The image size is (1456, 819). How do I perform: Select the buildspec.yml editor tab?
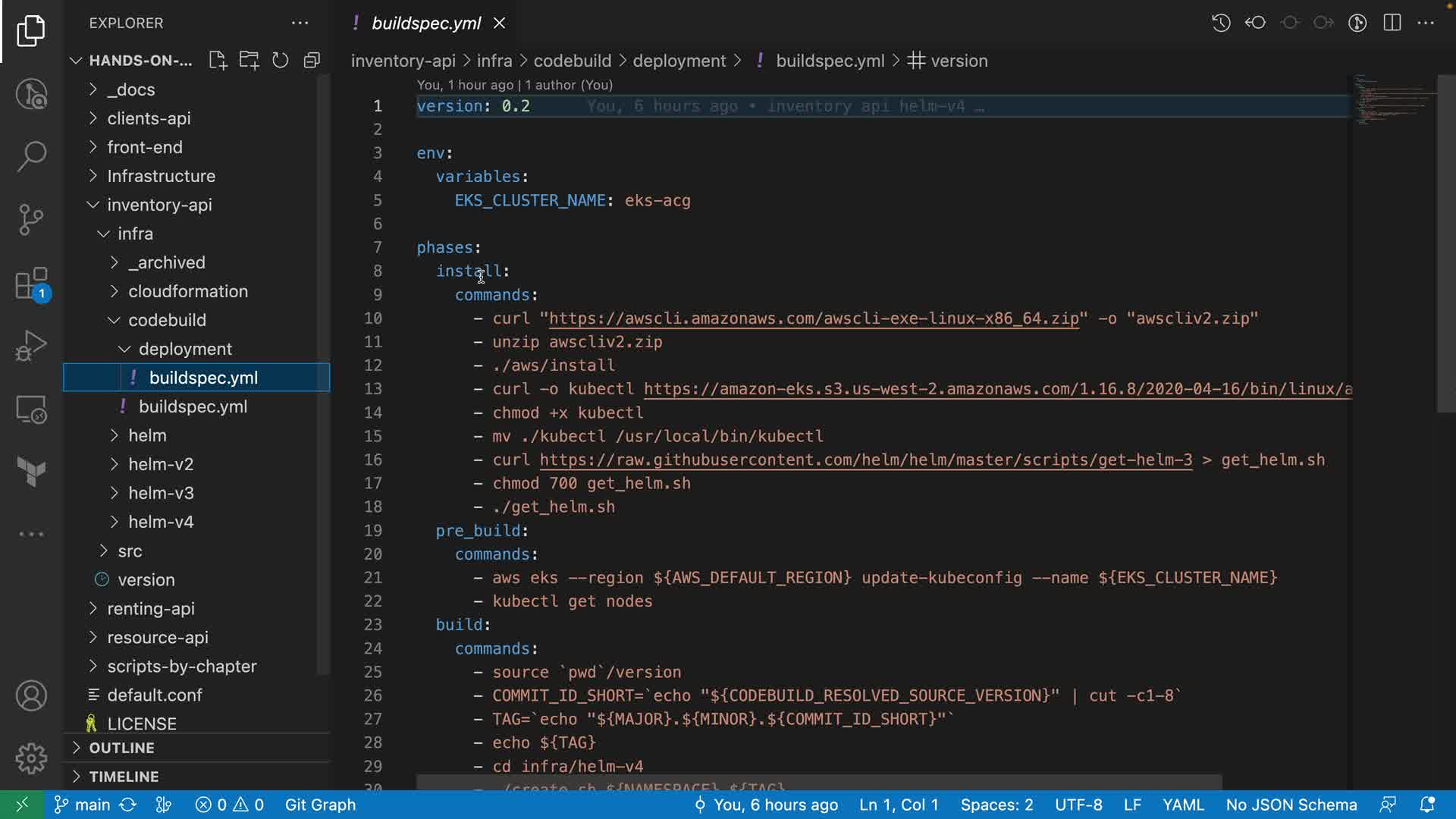425,23
